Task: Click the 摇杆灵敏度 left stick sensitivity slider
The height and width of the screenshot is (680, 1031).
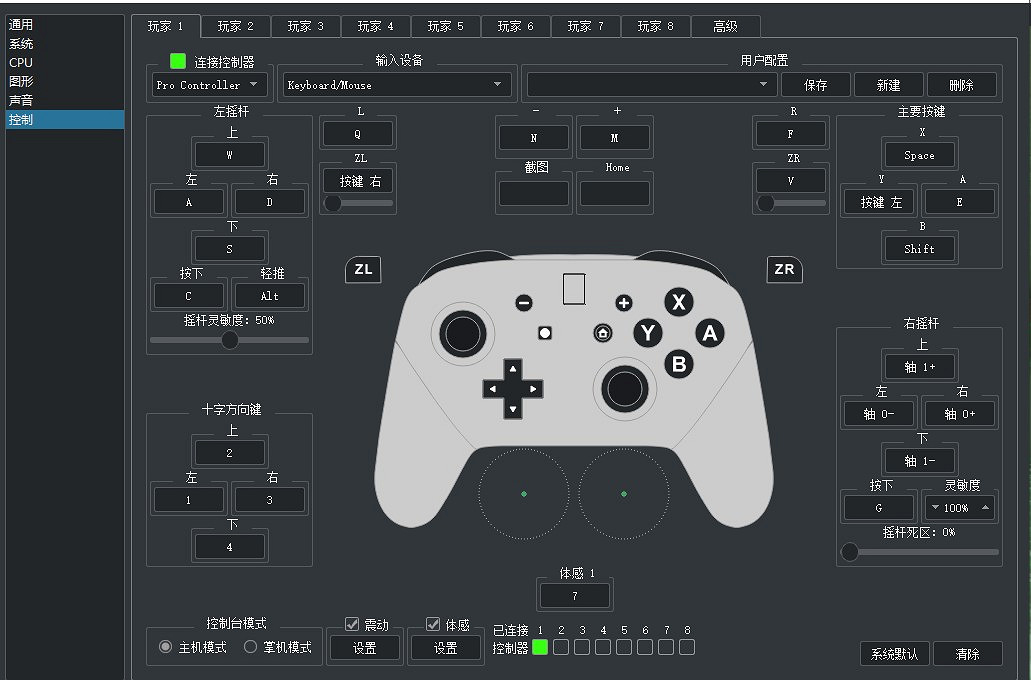Action: pyautogui.click(x=229, y=340)
